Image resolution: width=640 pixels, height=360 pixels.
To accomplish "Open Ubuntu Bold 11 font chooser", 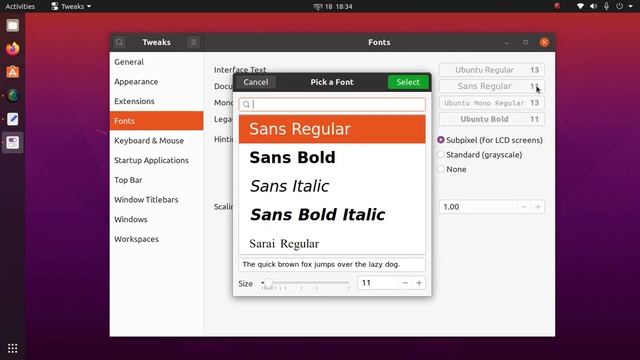I will (x=491, y=119).
